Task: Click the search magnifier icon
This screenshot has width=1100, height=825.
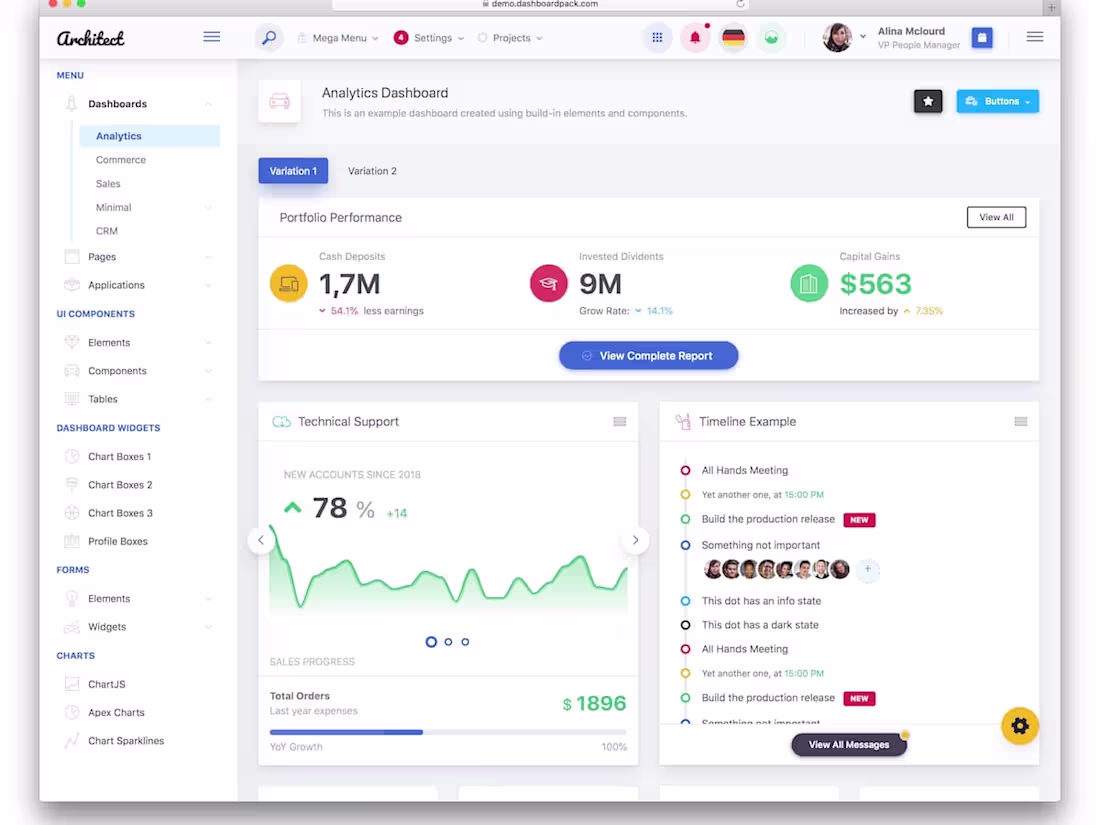Action: click(x=268, y=37)
